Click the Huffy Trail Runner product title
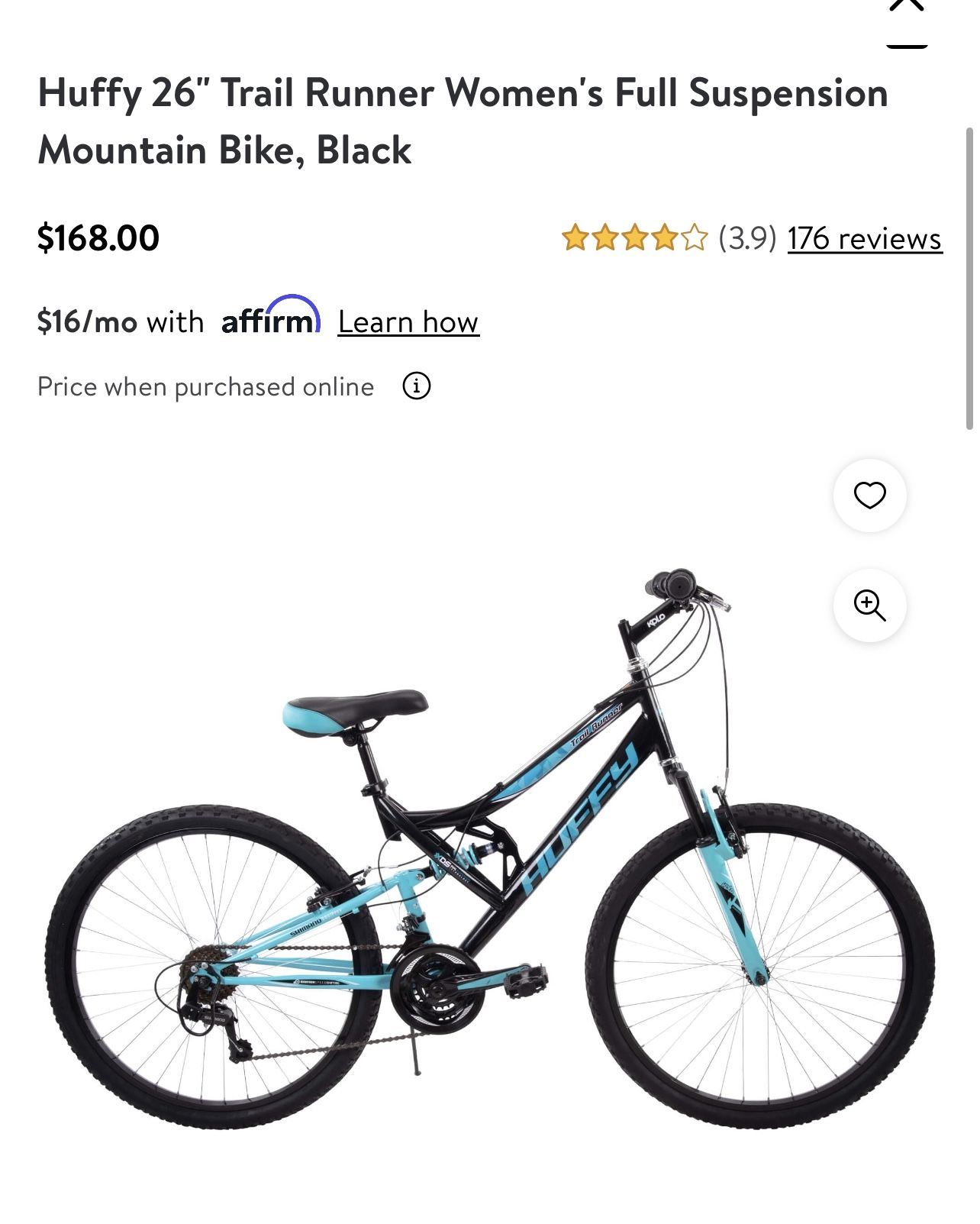 [x=463, y=121]
